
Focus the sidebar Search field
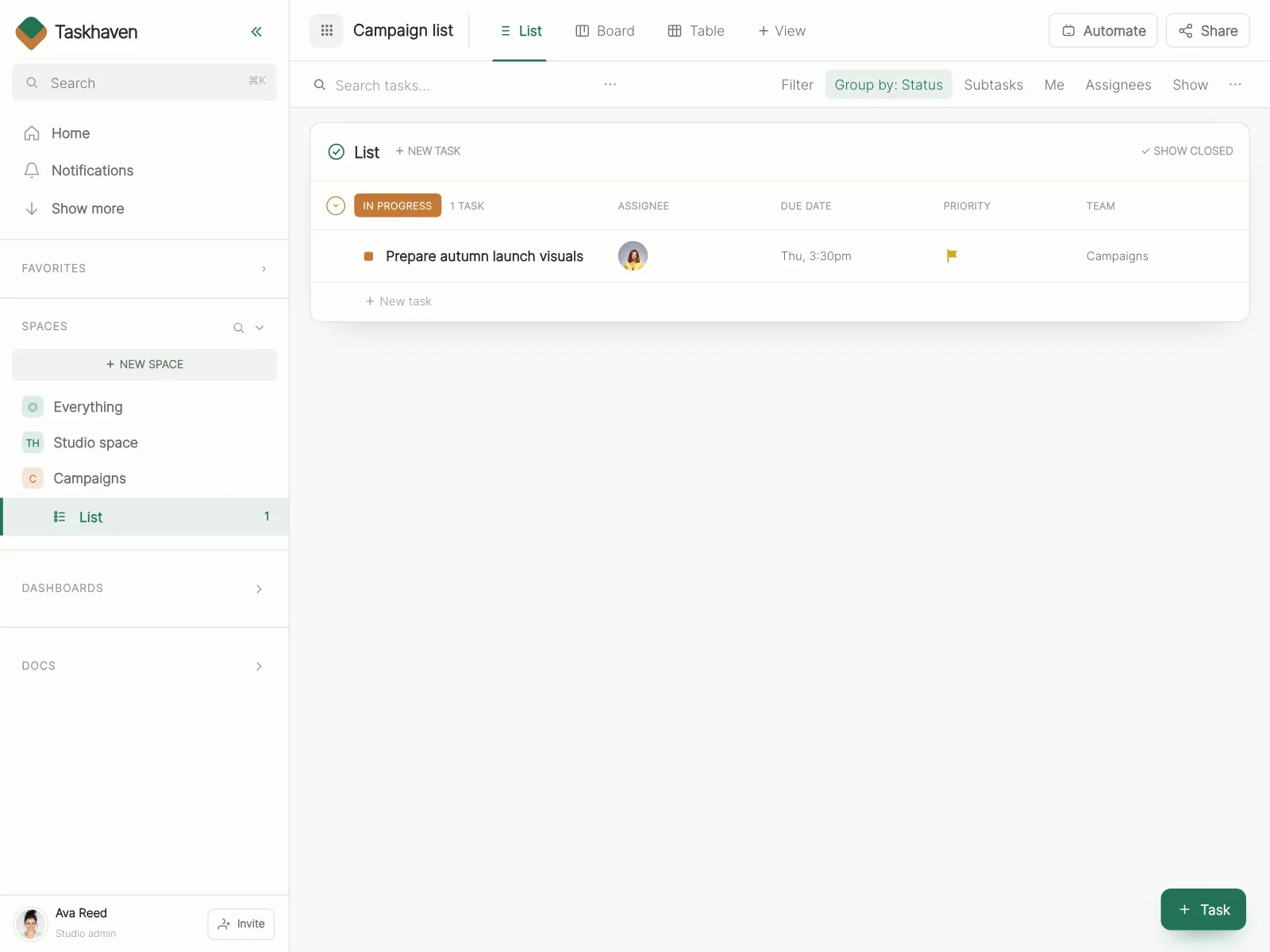(x=144, y=83)
